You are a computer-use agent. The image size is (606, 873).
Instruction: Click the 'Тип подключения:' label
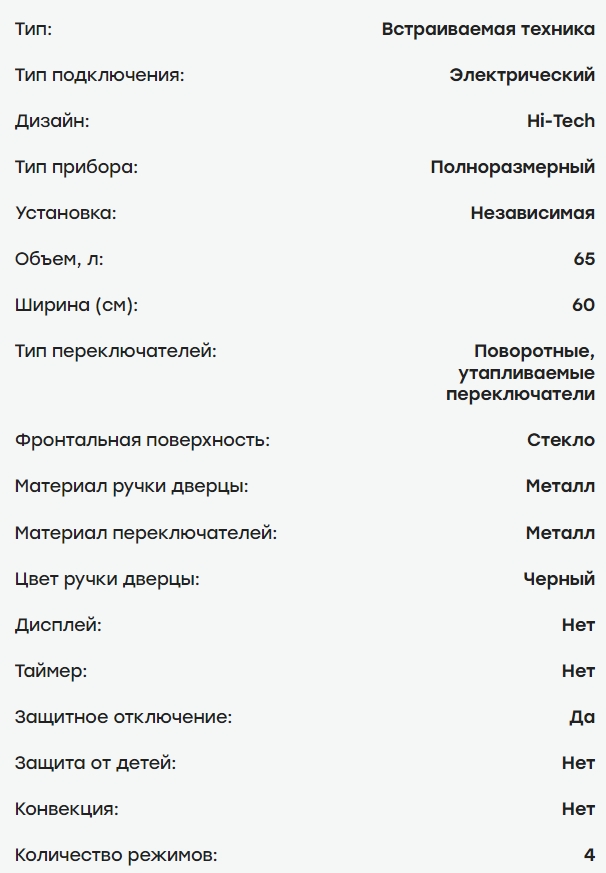(99, 75)
